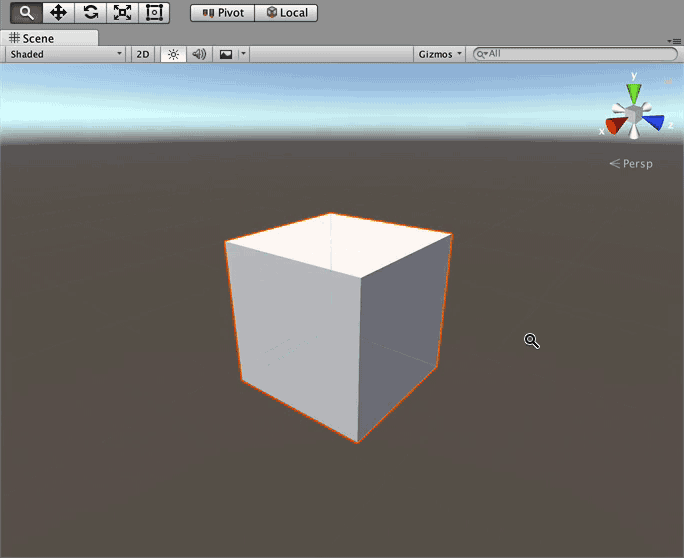The height and width of the screenshot is (558, 684).
Task: Click gizmo center cube
Action: [634, 115]
